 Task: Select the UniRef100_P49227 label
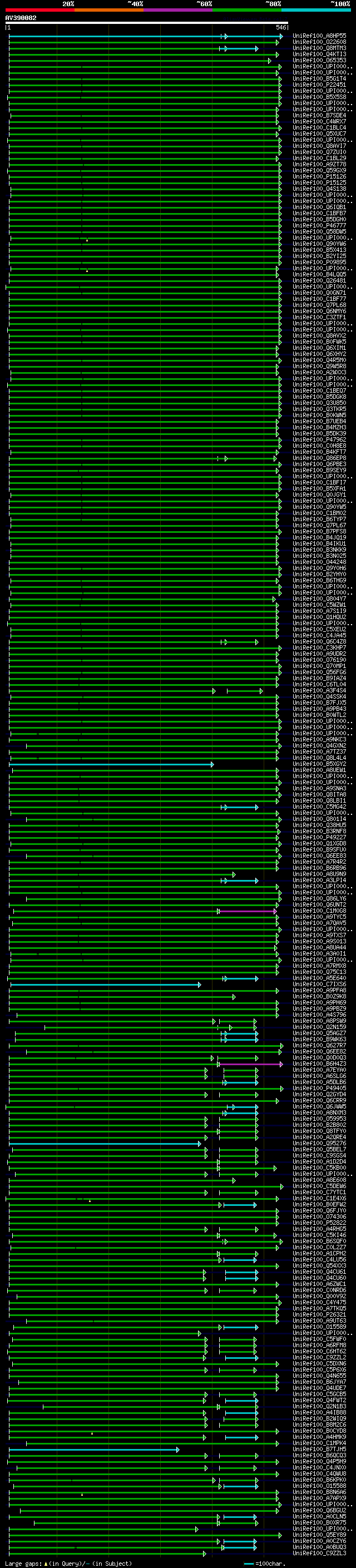point(319,838)
